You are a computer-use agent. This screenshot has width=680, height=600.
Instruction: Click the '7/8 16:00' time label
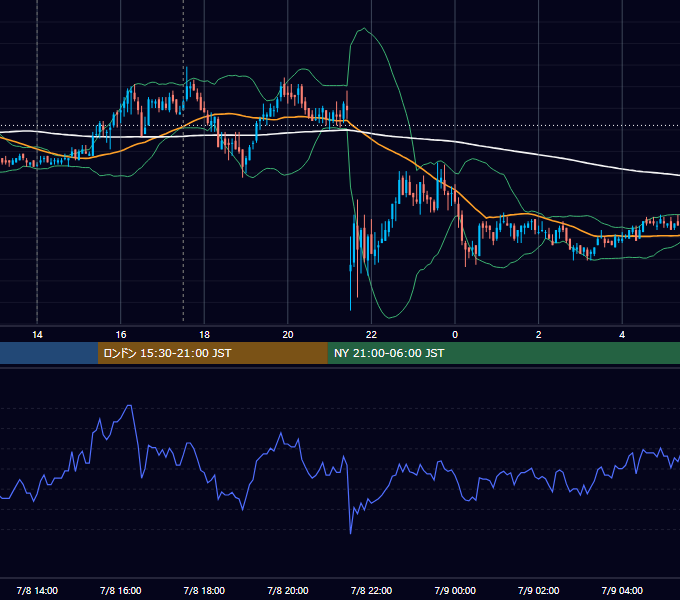[121, 590]
